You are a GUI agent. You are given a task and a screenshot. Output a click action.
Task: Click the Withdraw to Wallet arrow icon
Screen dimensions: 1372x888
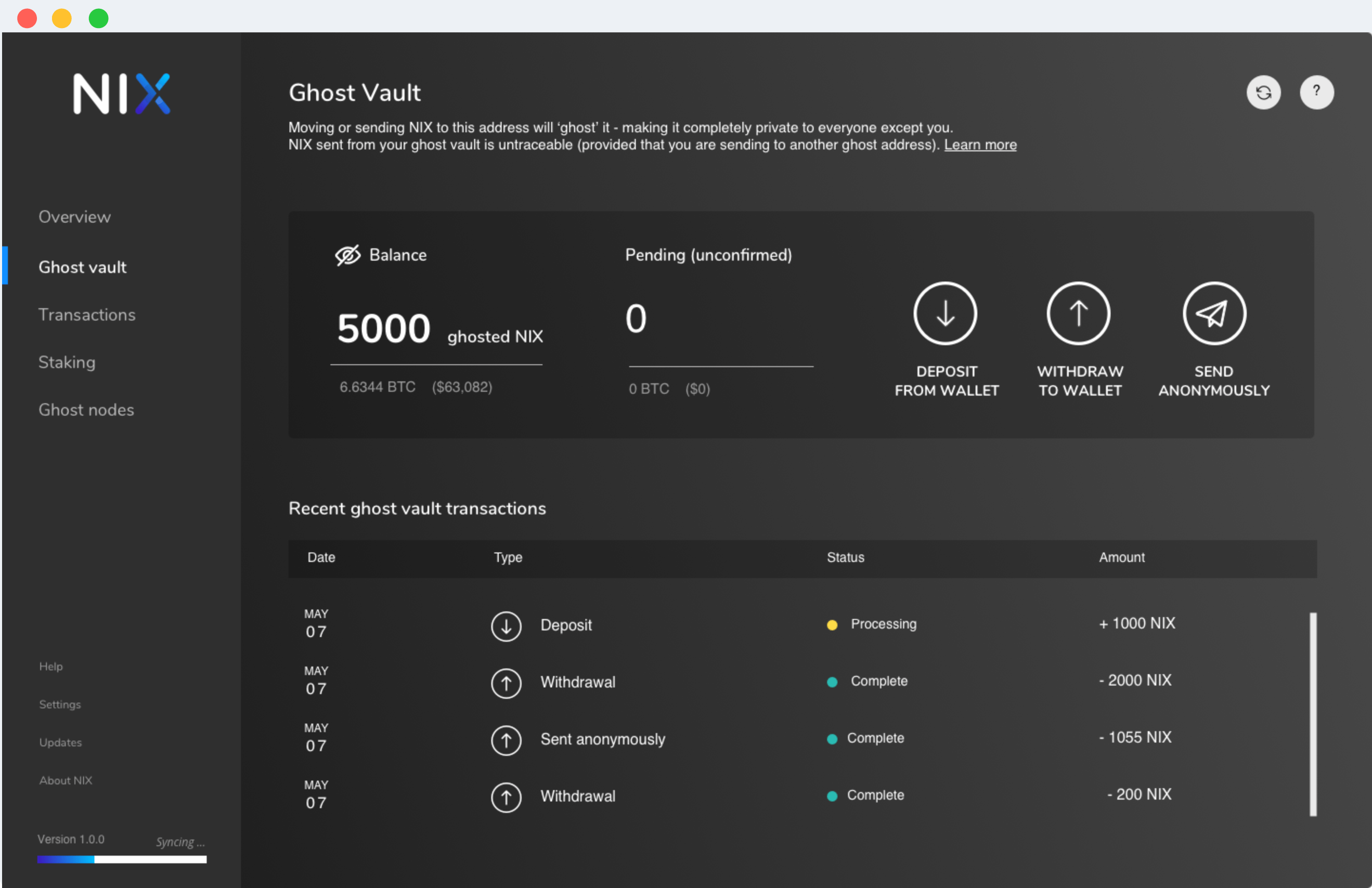coord(1078,314)
